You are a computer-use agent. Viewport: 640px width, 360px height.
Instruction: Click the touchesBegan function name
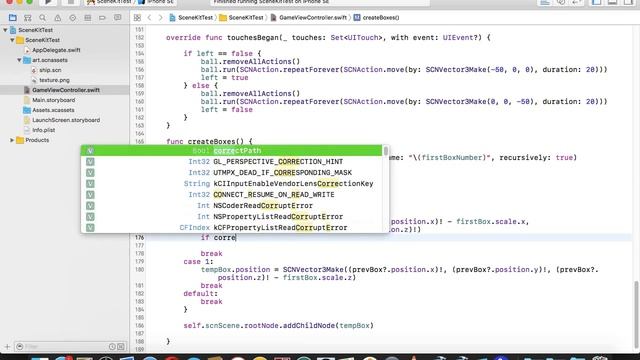pyautogui.click(x=253, y=38)
